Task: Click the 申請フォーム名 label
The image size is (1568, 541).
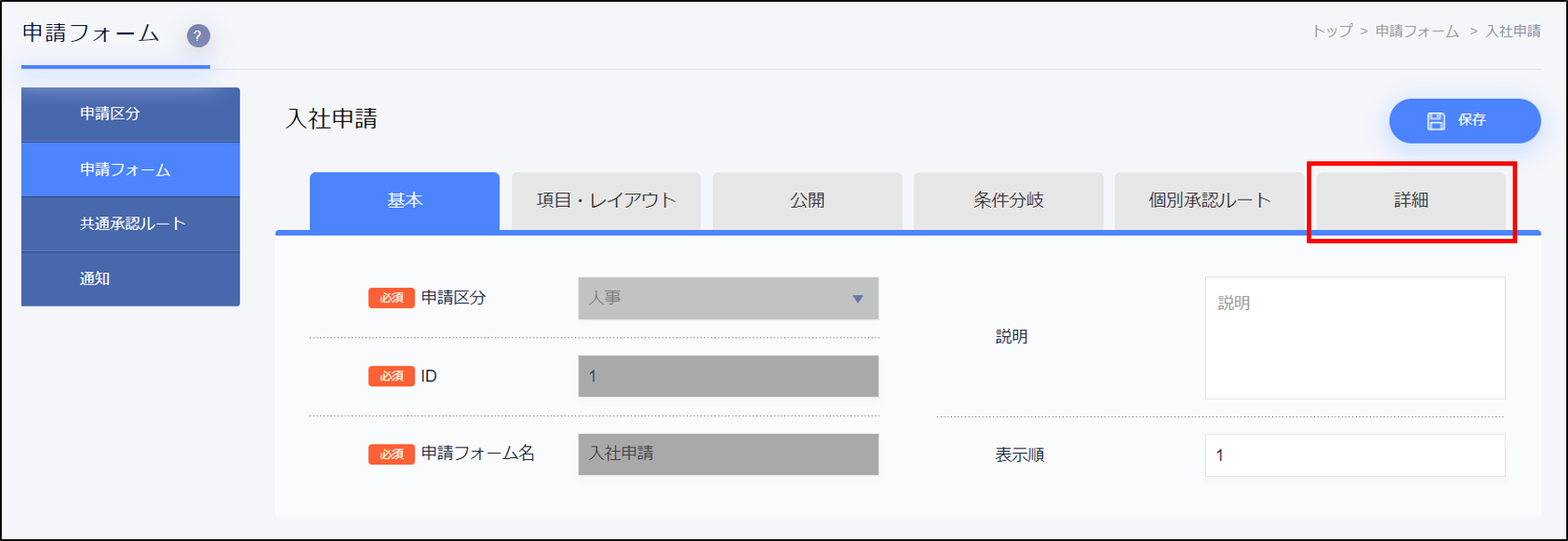Action: [x=478, y=454]
